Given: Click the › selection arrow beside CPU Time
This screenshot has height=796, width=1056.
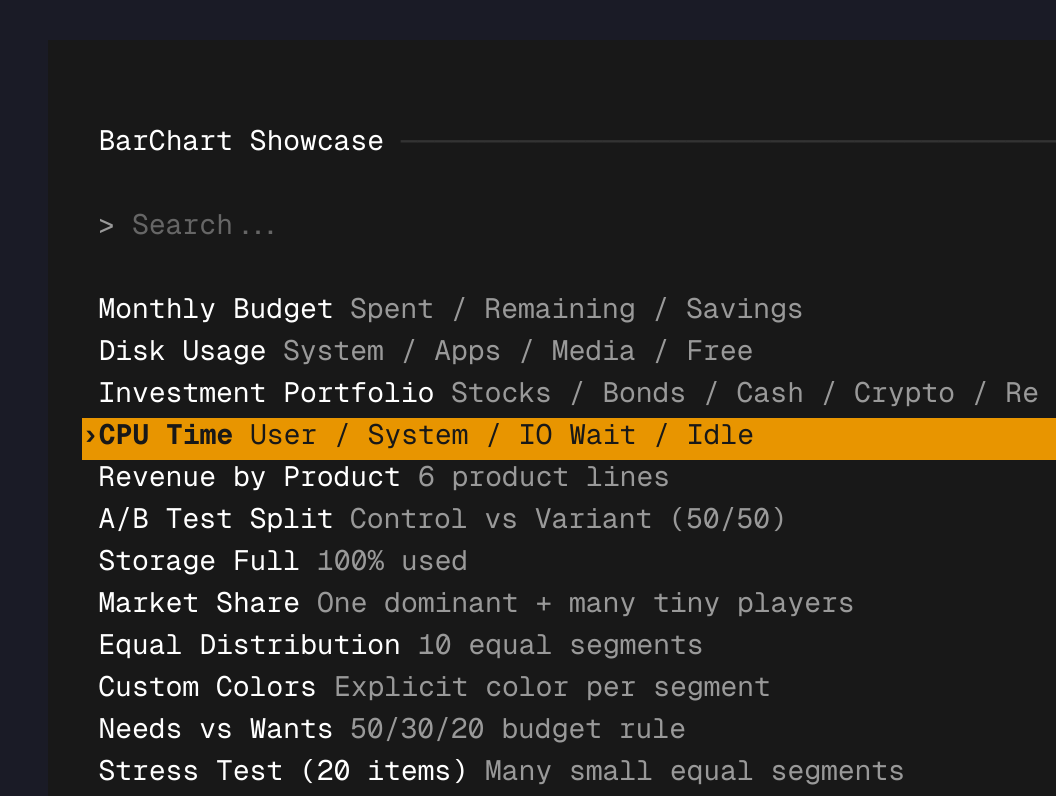Looking at the screenshot, I should coord(90,436).
